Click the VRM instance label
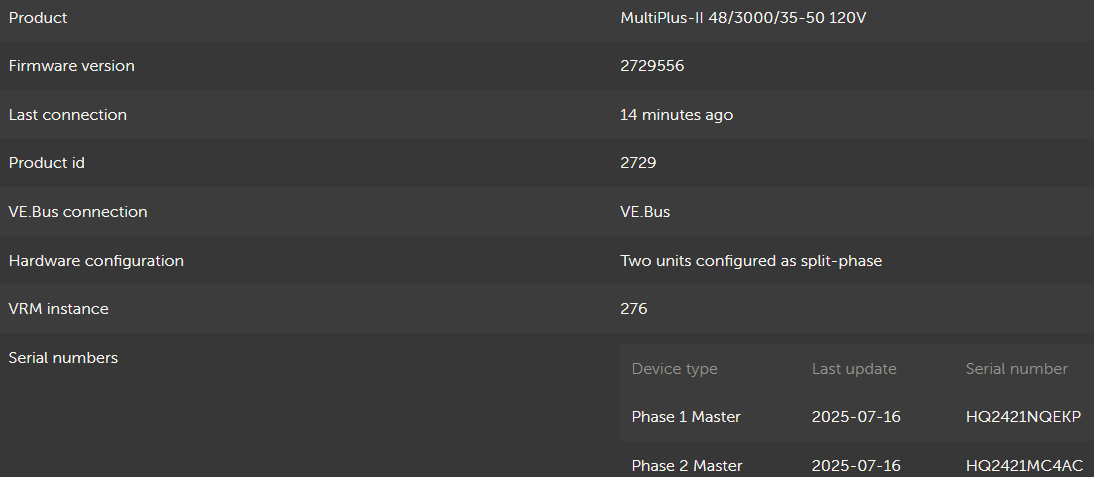This screenshot has height=477, width=1094. 58,309
